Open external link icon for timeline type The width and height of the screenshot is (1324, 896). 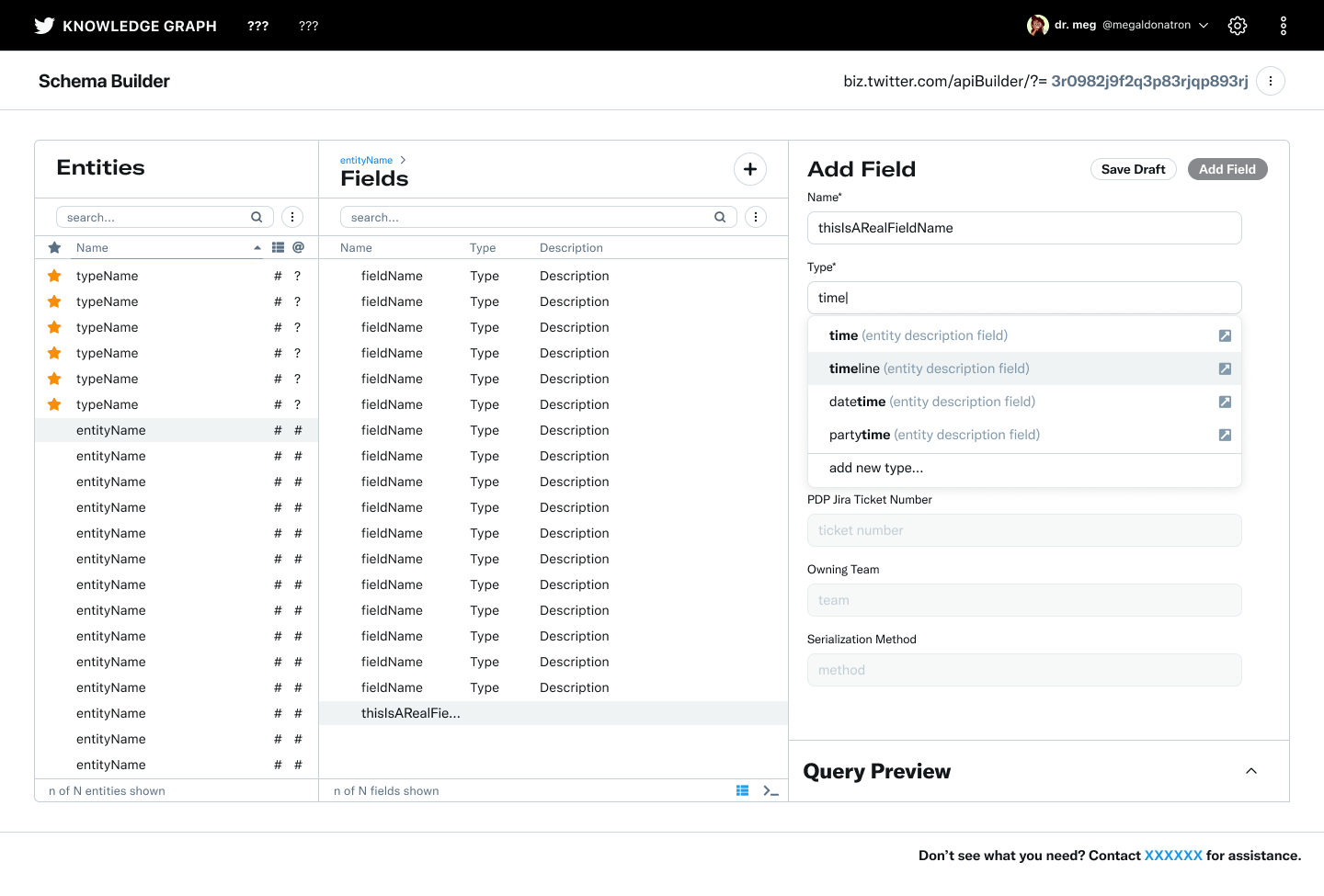point(1225,369)
